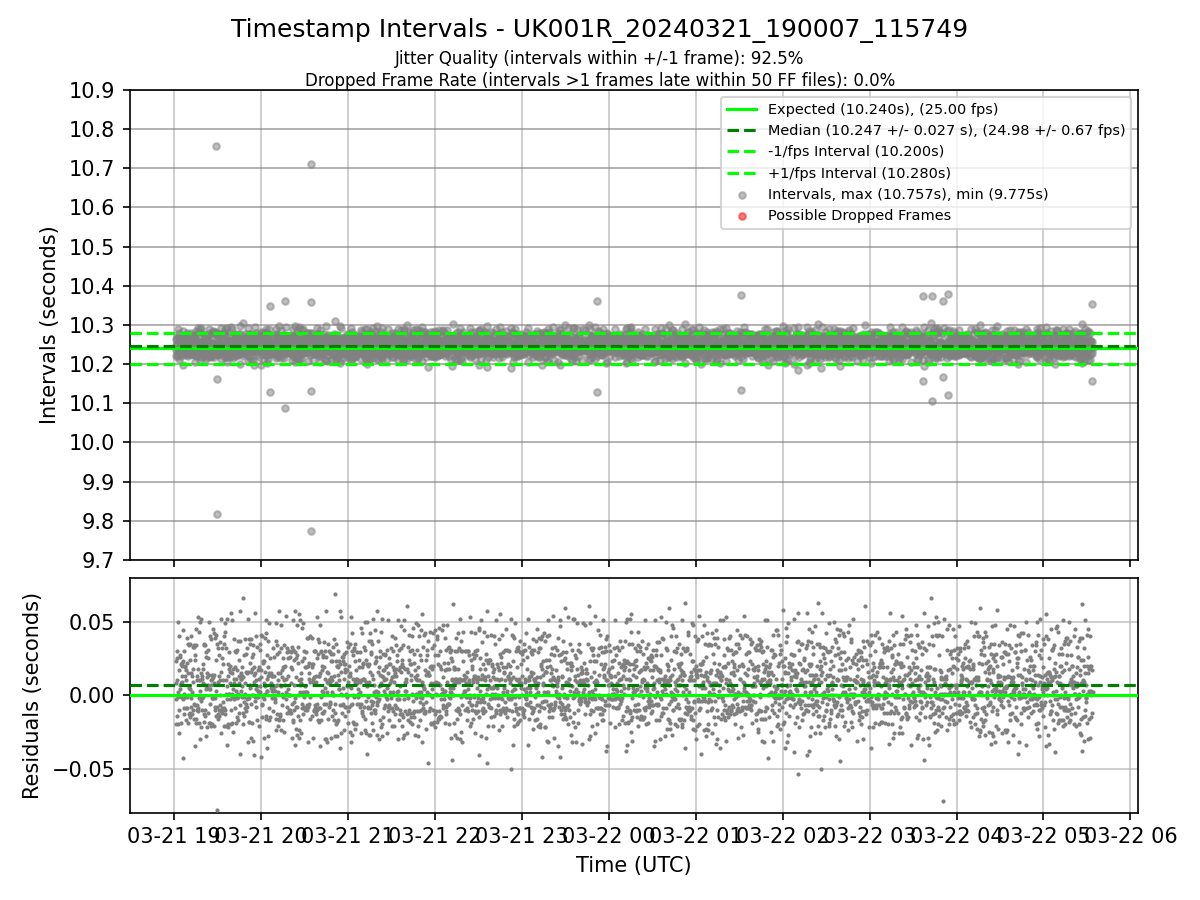This screenshot has height=900, width=1200.
Task: Click the 'Jitter Quality' subtitle line
Action: coord(599,58)
